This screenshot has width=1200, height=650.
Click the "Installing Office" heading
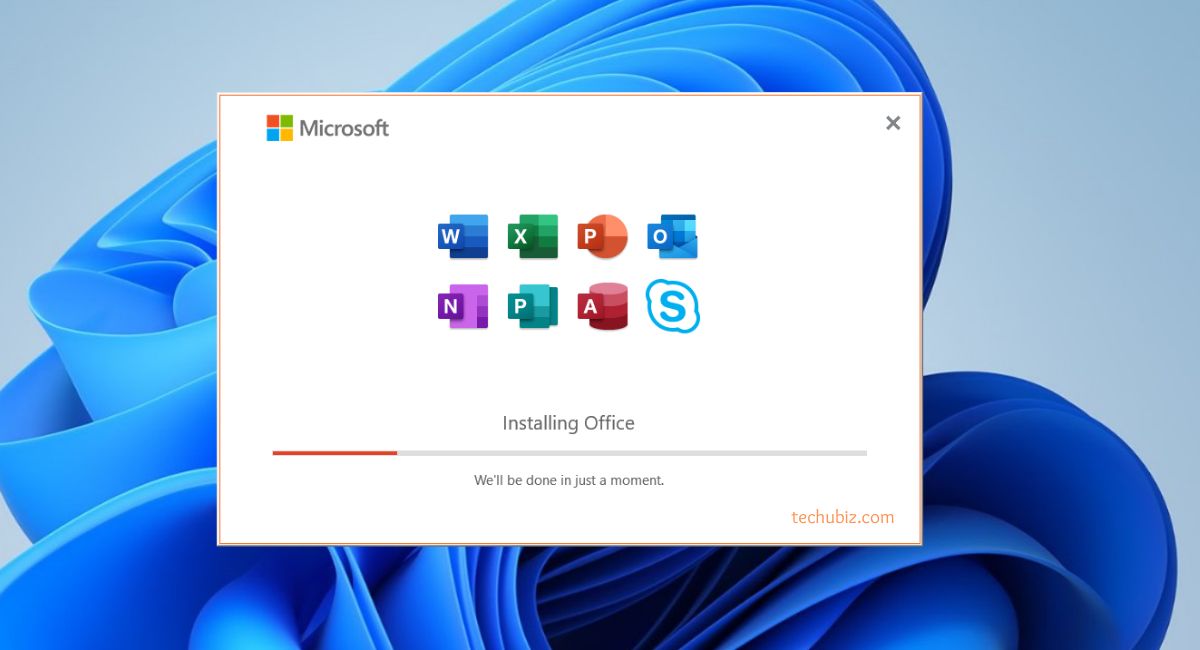[568, 423]
